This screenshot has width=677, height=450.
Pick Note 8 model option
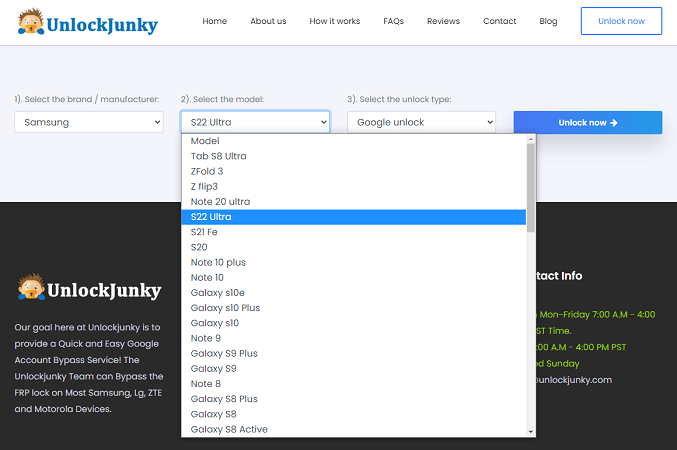tap(354, 384)
